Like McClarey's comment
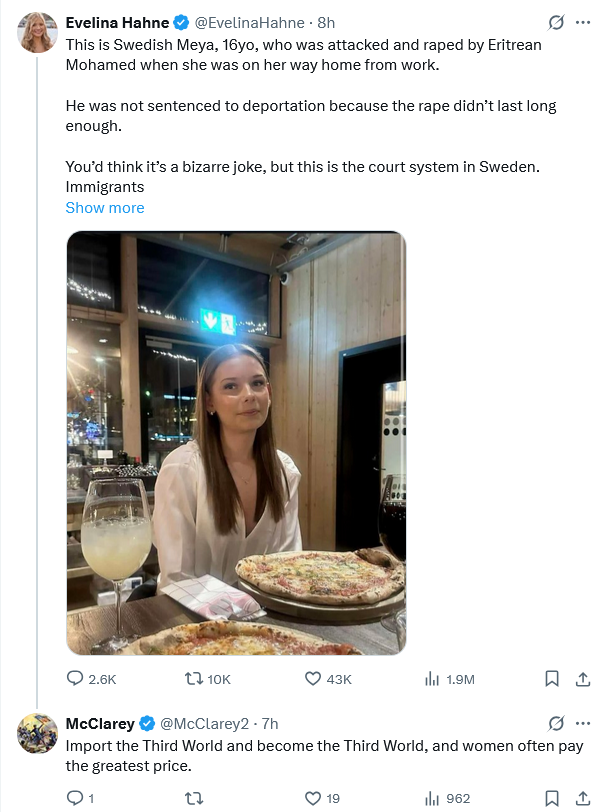 313,798
